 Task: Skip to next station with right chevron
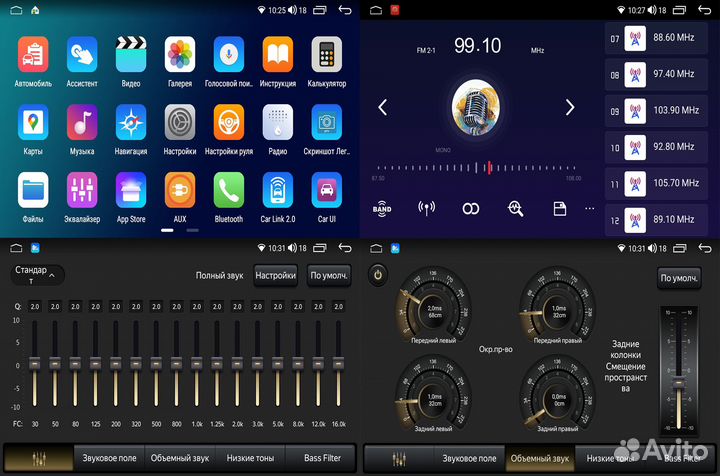570,107
